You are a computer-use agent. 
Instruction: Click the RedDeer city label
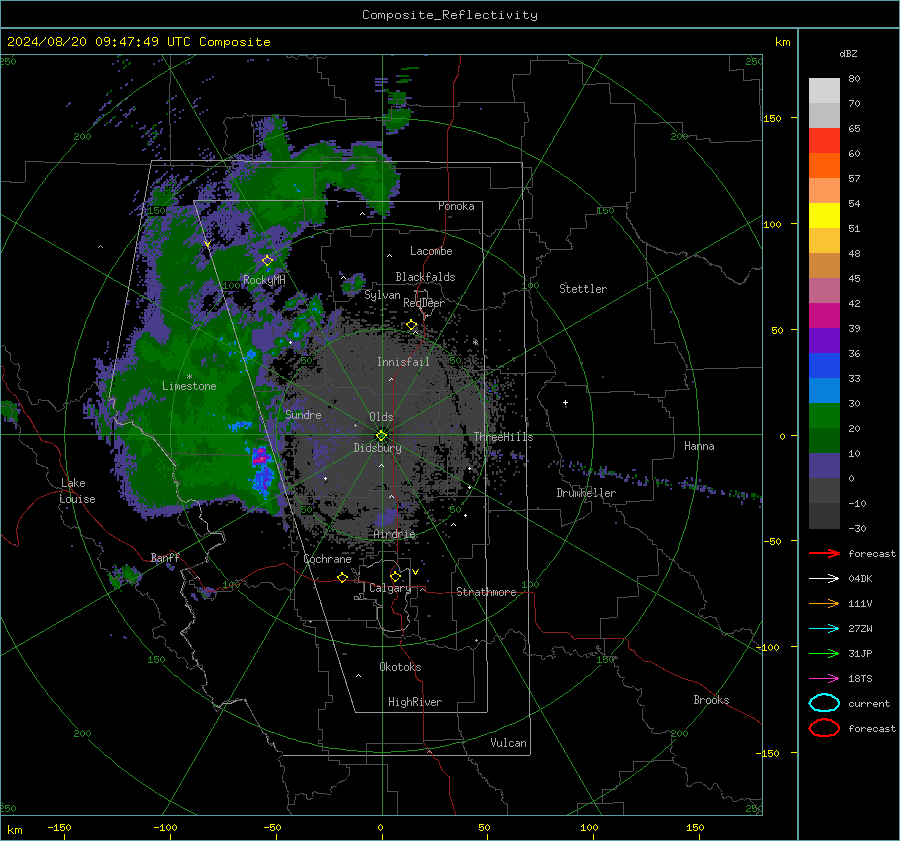pos(424,303)
